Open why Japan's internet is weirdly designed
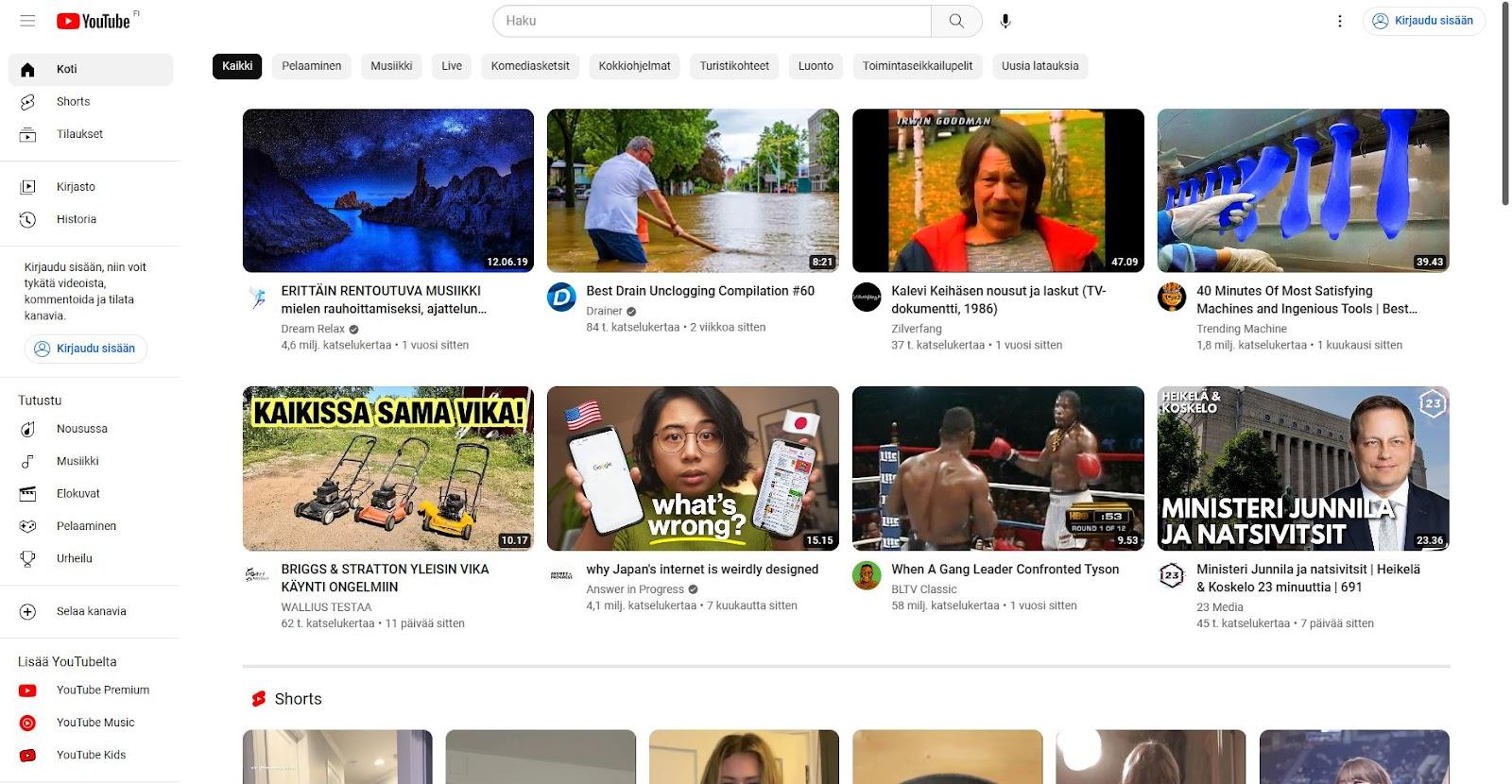 point(702,569)
